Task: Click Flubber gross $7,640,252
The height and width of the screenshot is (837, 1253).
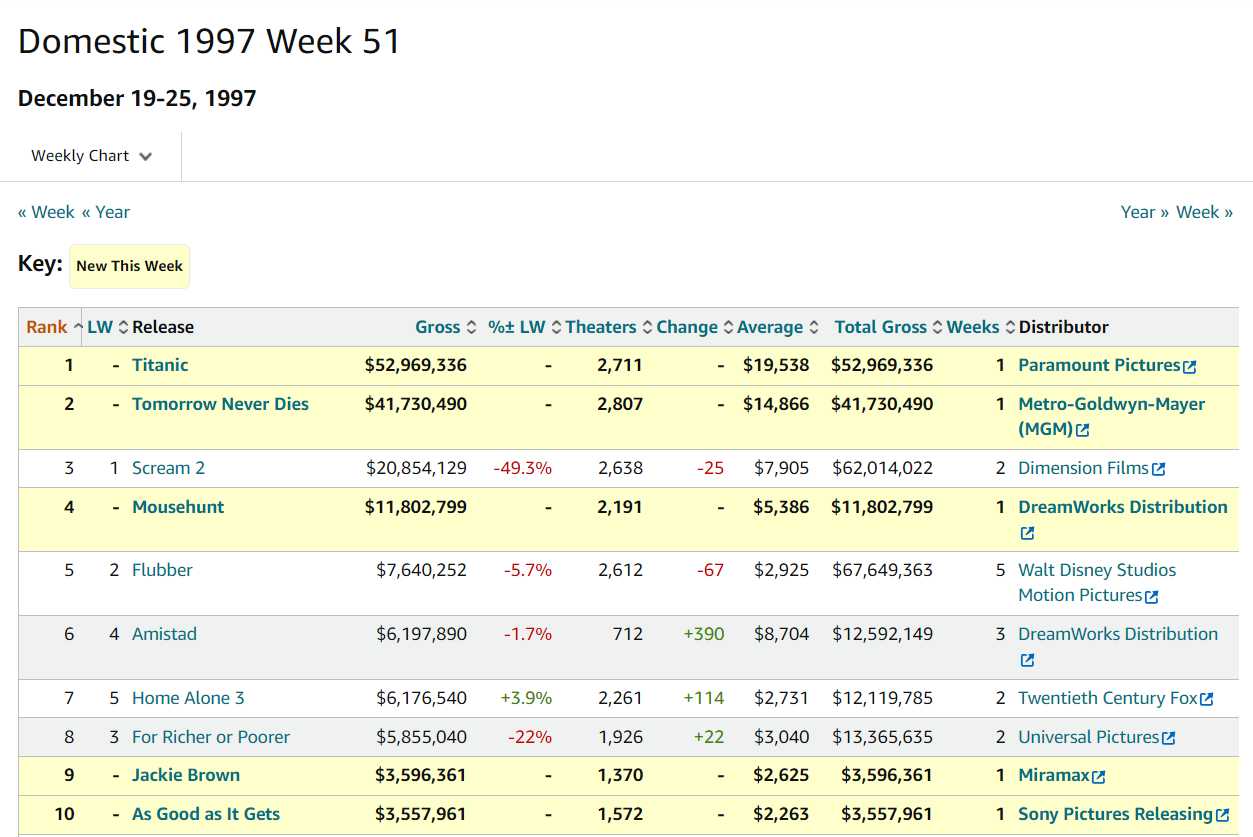Action: click(x=421, y=570)
